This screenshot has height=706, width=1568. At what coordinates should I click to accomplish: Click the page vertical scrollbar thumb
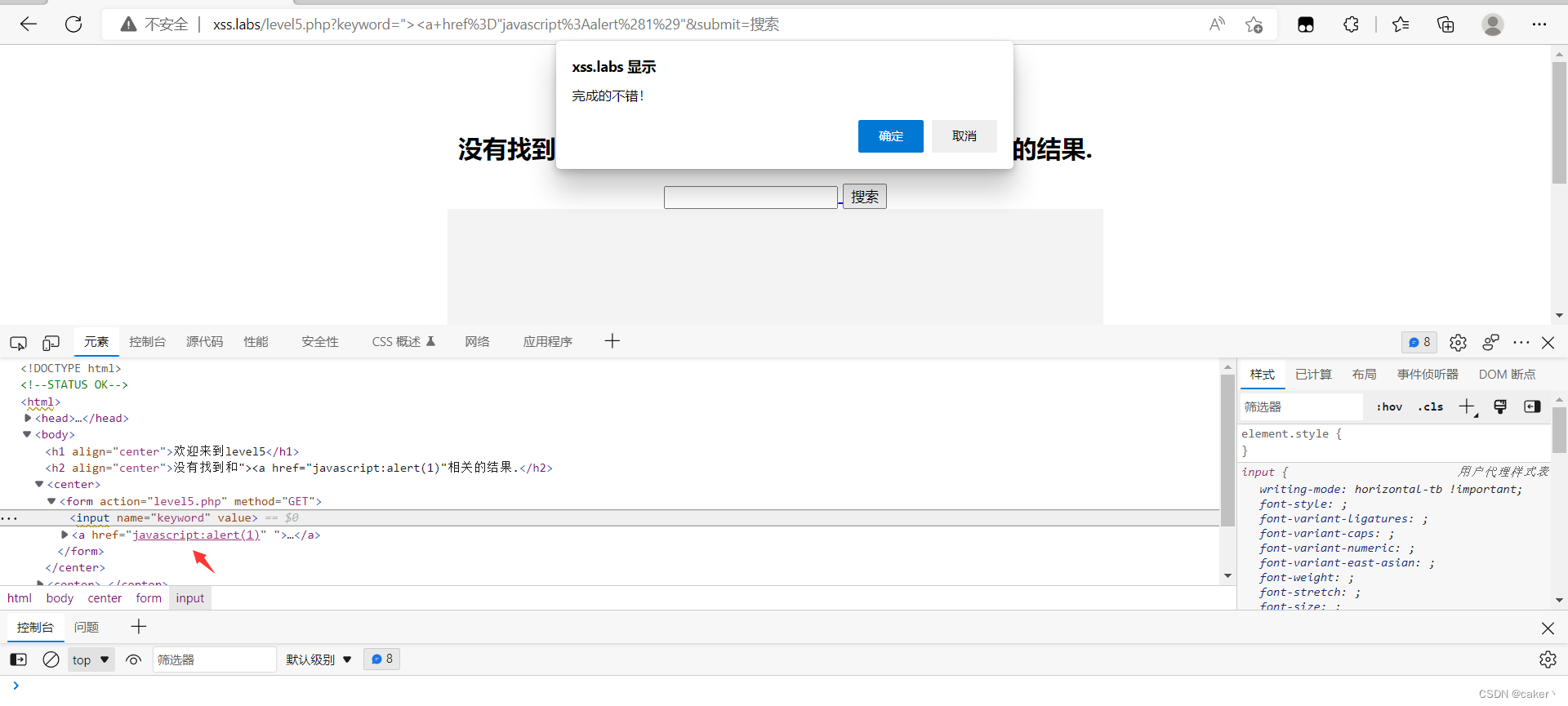click(x=1559, y=122)
